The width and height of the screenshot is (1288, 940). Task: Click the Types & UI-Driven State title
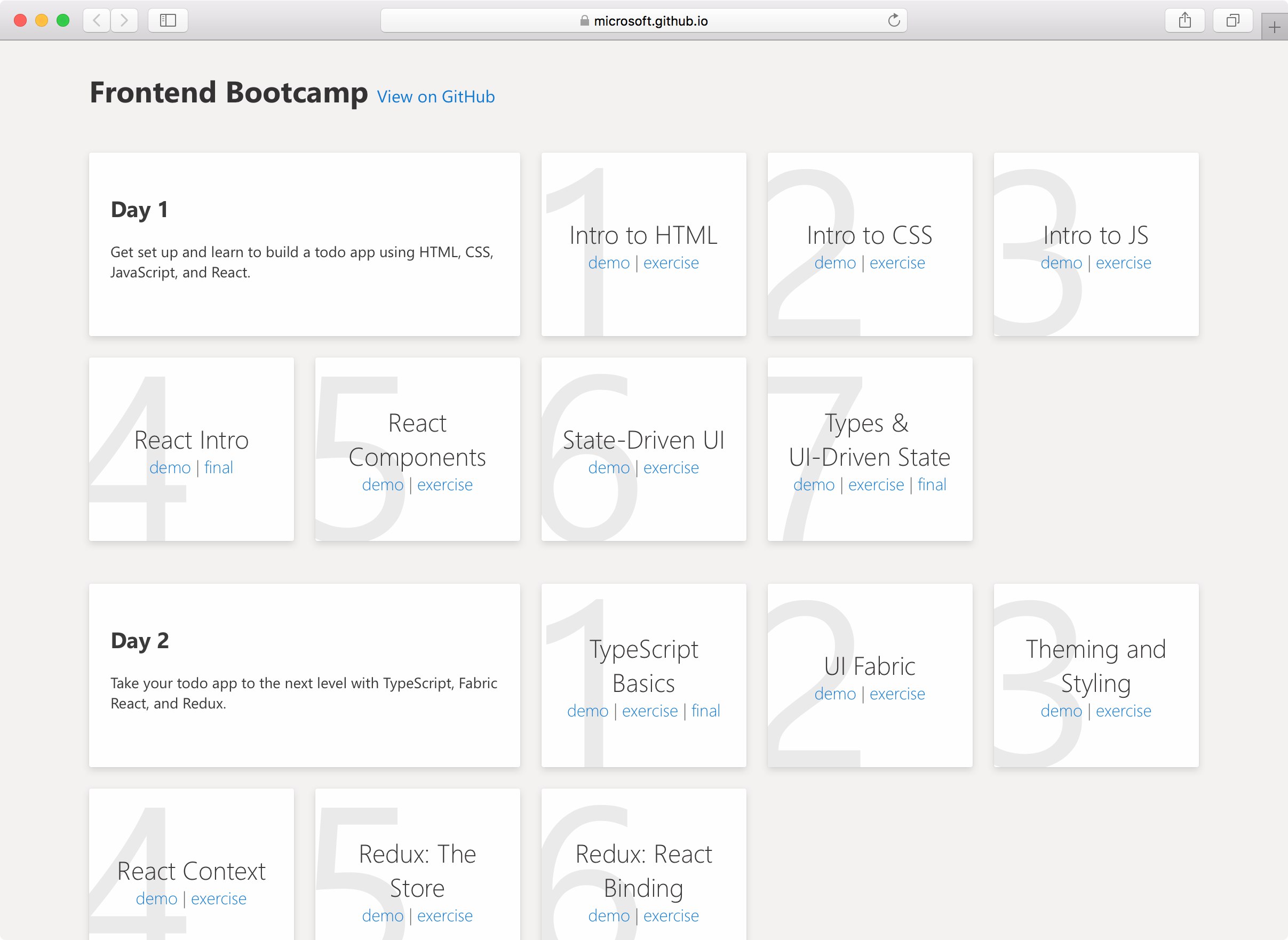click(x=870, y=440)
